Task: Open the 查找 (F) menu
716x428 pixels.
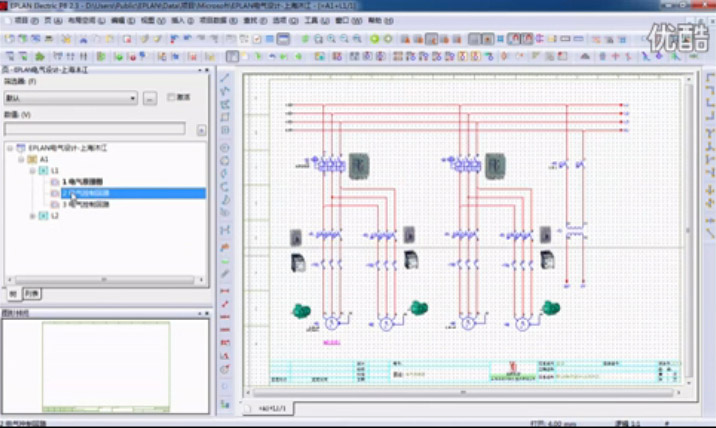Action: click(x=255, y=21)
